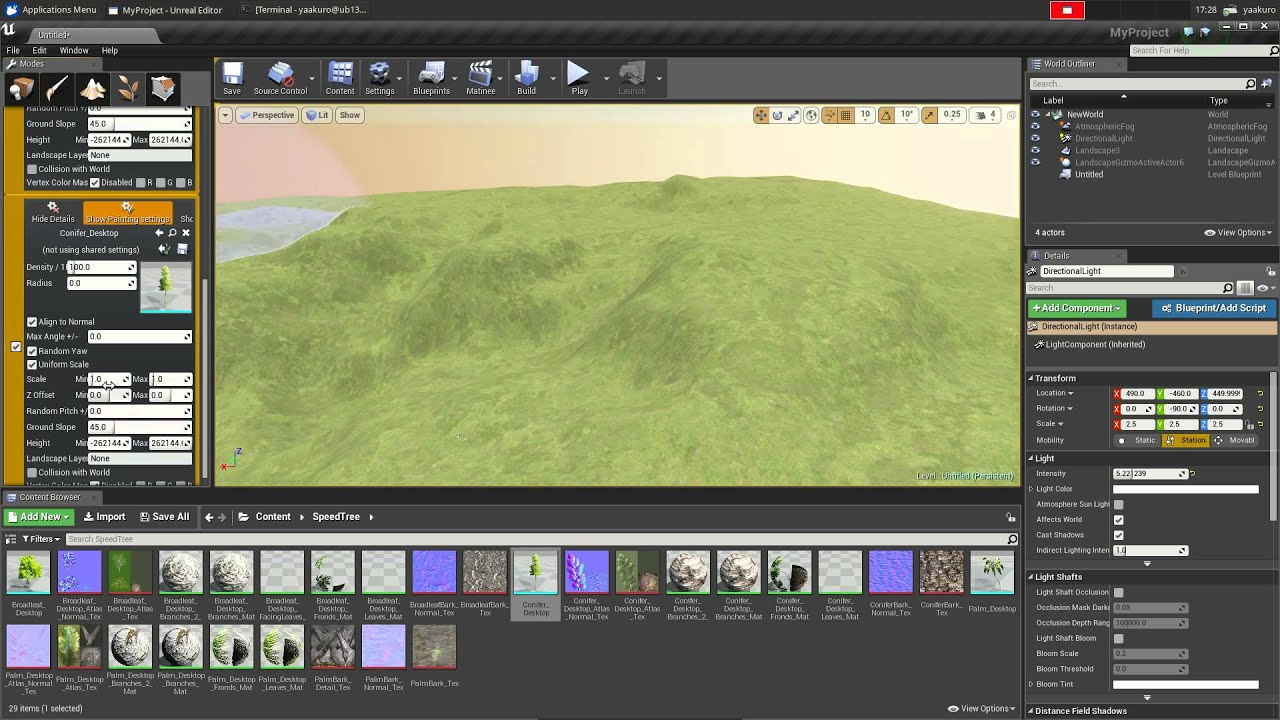Open the File menu
Image resolution: width=1280 pixels, height=720 pixels.
coord(13,50)
